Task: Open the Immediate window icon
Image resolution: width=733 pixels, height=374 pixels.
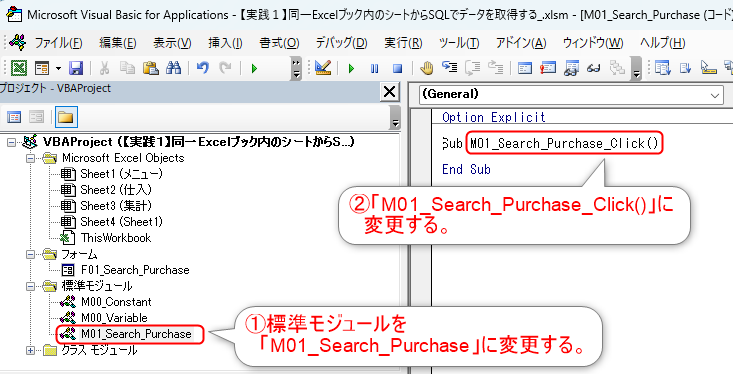Action: tap(548, 69)
